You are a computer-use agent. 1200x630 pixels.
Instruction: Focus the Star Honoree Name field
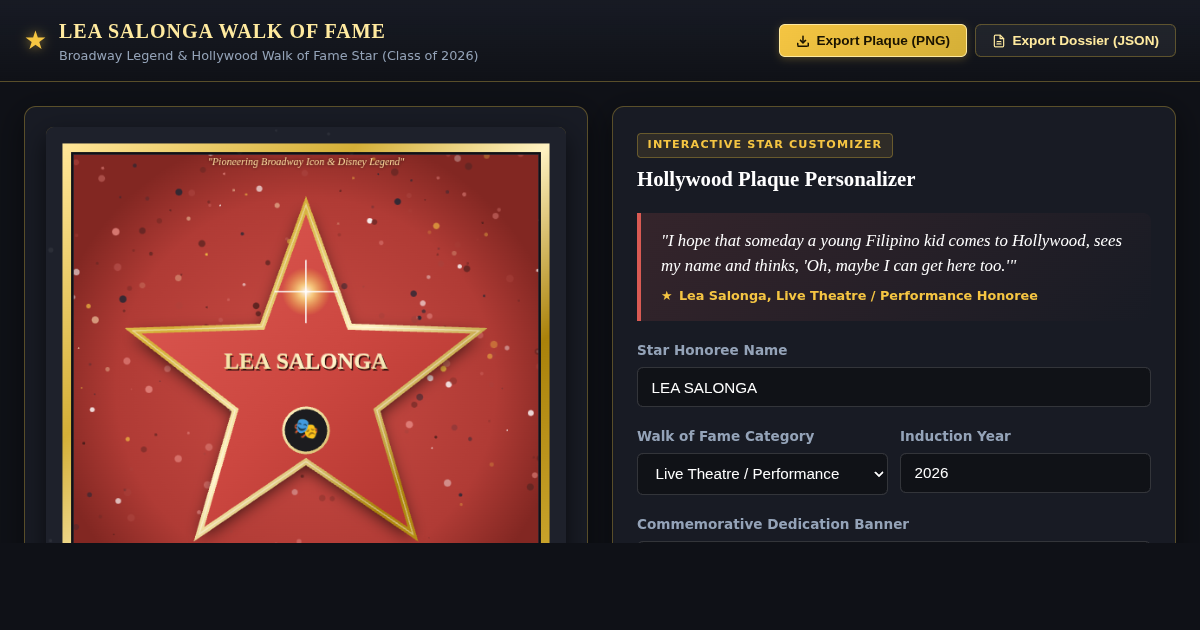tap(894, 387)
